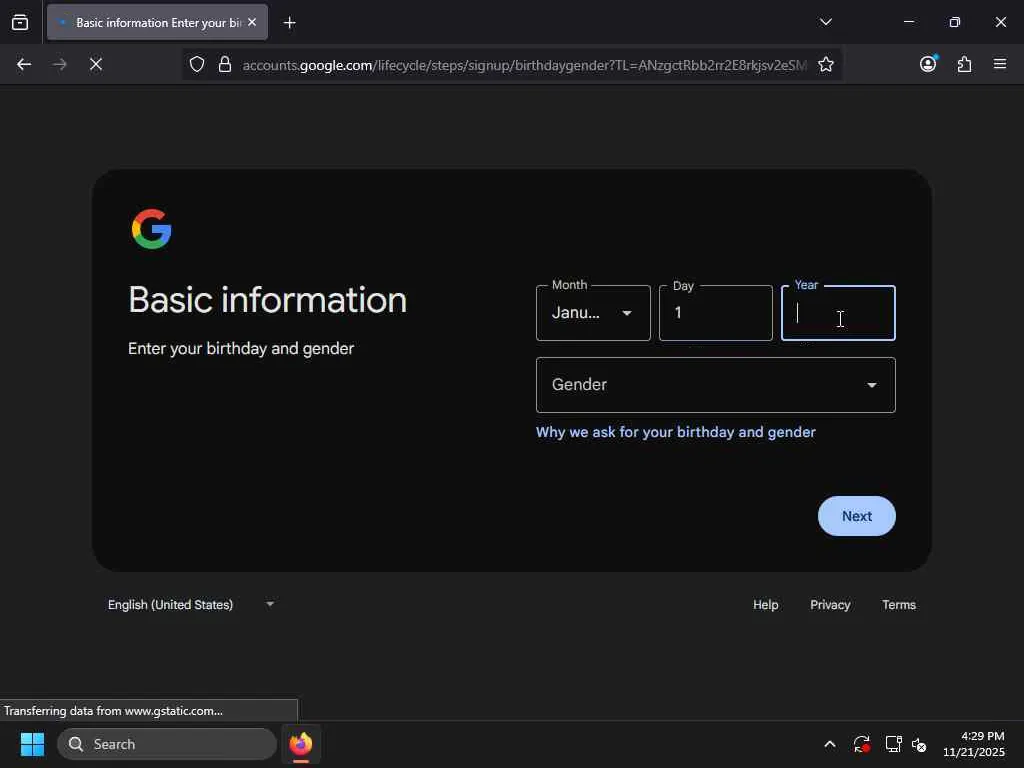
Task: Click the Firefox taskbar icon
Action: tap(300, 744)
